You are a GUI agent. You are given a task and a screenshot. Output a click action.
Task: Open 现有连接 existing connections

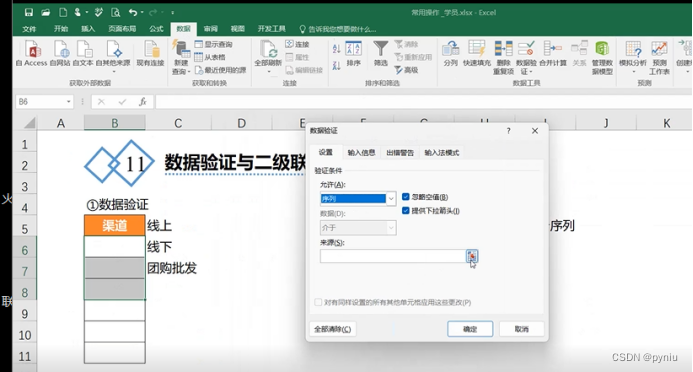150,53
